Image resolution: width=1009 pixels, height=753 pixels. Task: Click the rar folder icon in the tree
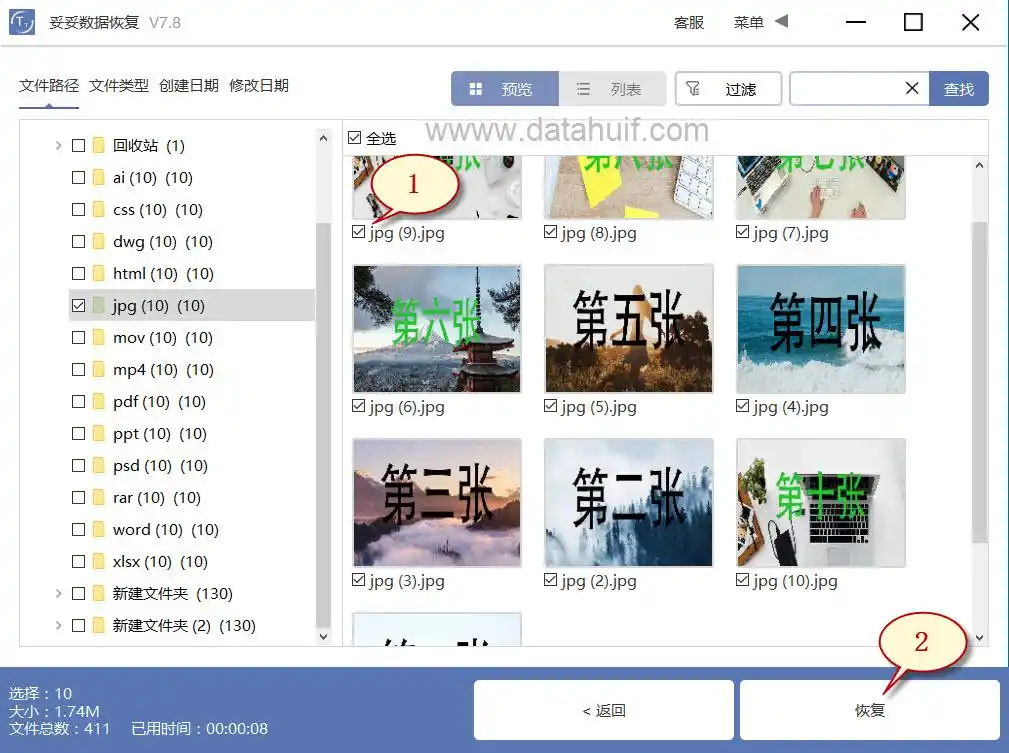[x=100, y=497]
